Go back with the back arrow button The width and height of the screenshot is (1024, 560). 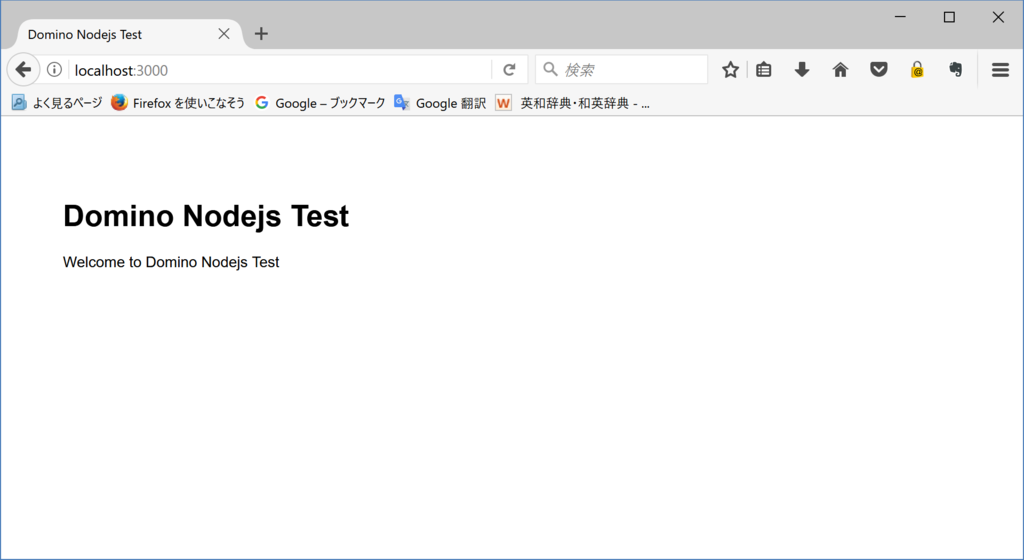tap(24, 69)
